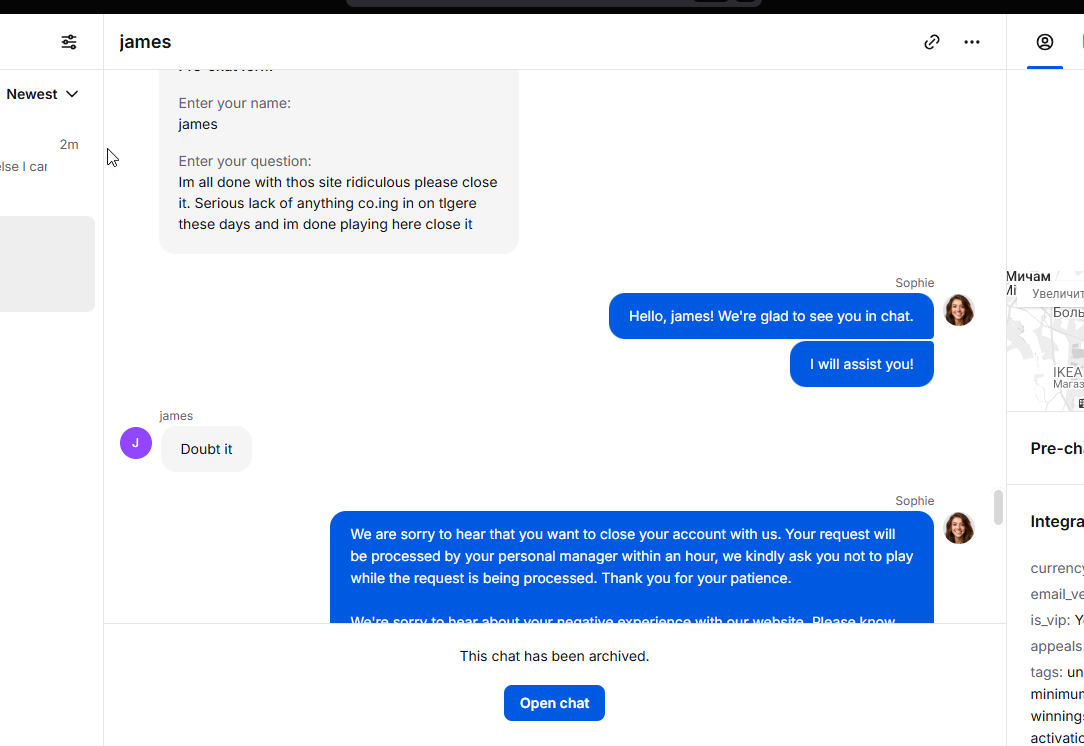Expand the Integration section in details panel
1084x746 pixels.
(x=1056, y=521)
